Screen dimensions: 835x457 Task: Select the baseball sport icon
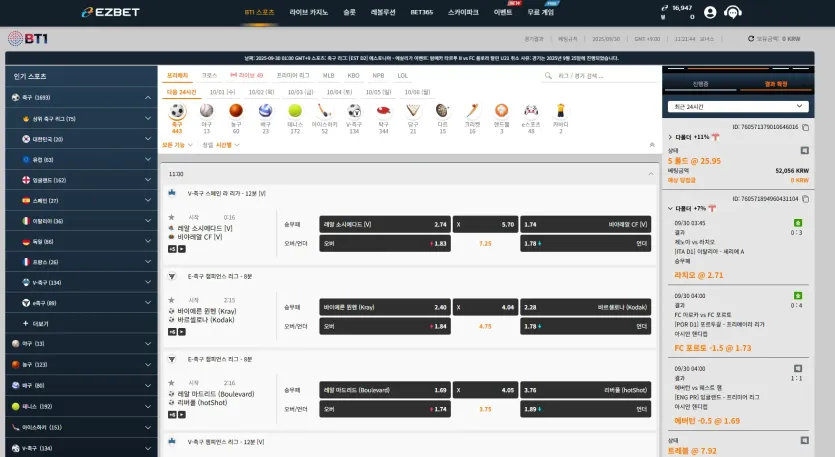(207, 111)
